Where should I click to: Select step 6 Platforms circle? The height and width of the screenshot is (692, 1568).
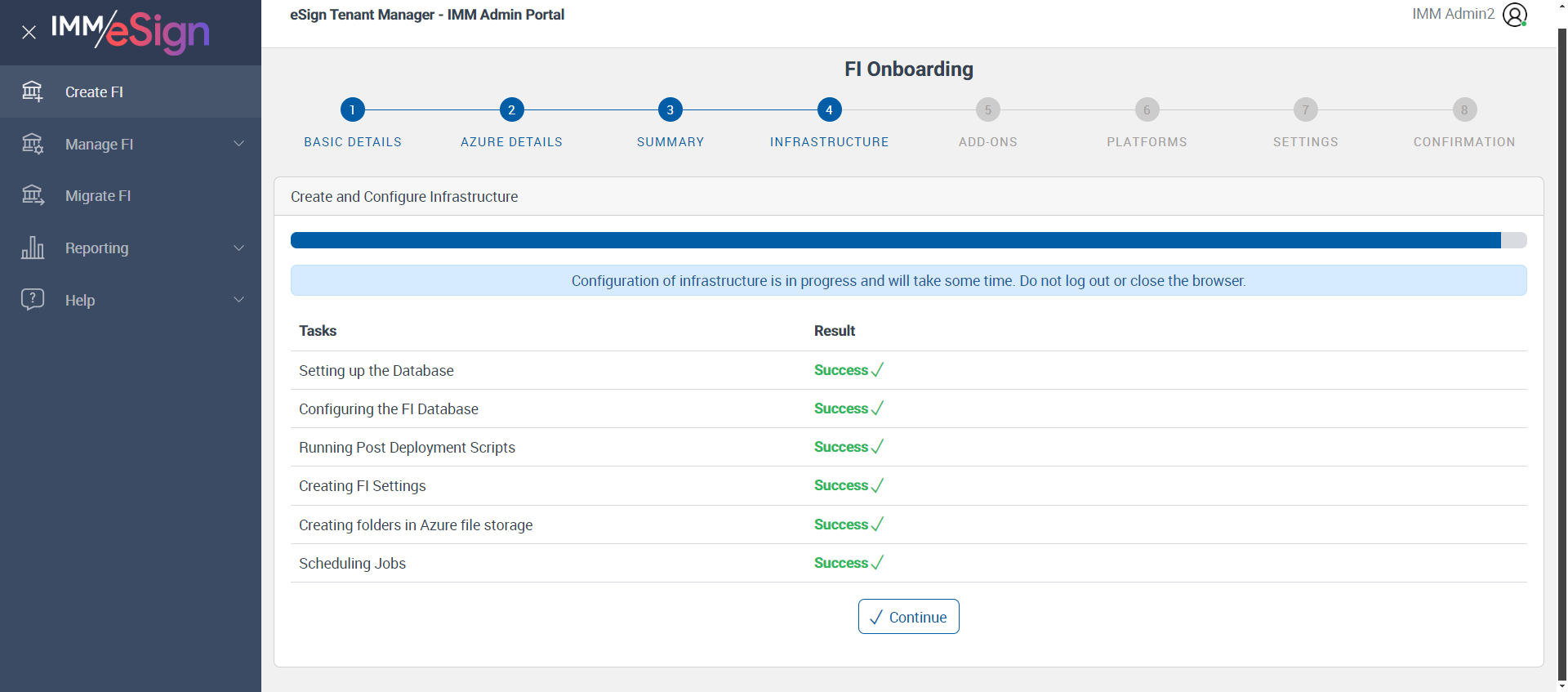tap(1147, 109)
